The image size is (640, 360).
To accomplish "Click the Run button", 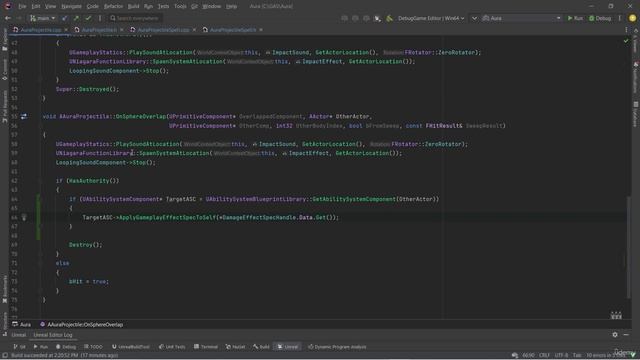I will 575,18.
